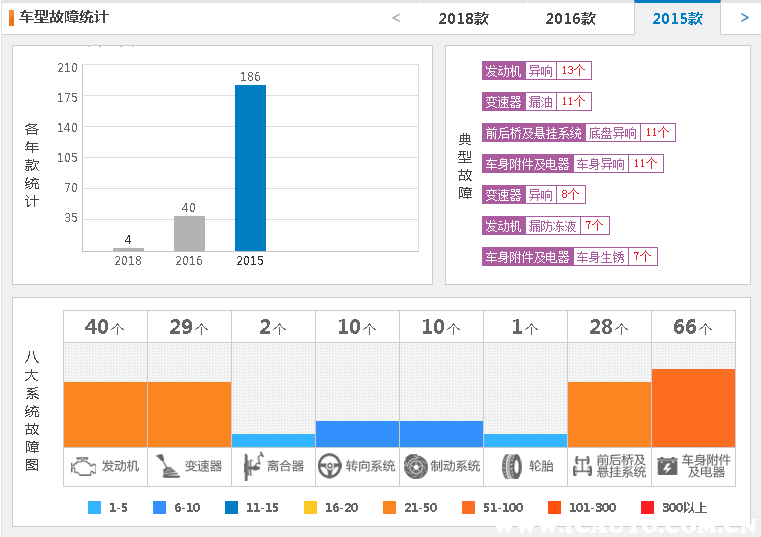Click the suspension (前后桥及悬挂系统) icon
Viewport: 761px width, 537px height.
(x=581, y=466)
